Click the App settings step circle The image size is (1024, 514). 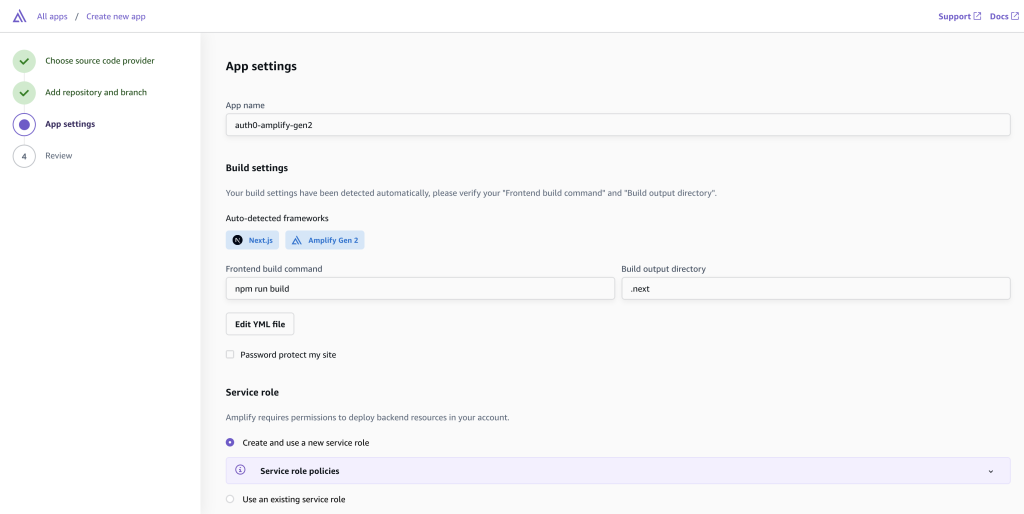(24, 124)
